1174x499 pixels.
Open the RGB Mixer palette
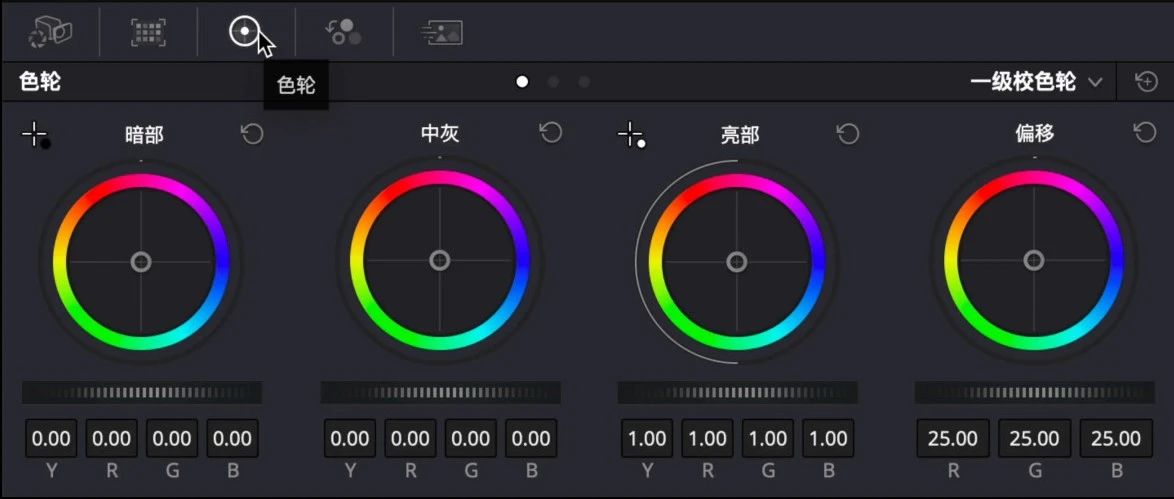tap(344, 33)
